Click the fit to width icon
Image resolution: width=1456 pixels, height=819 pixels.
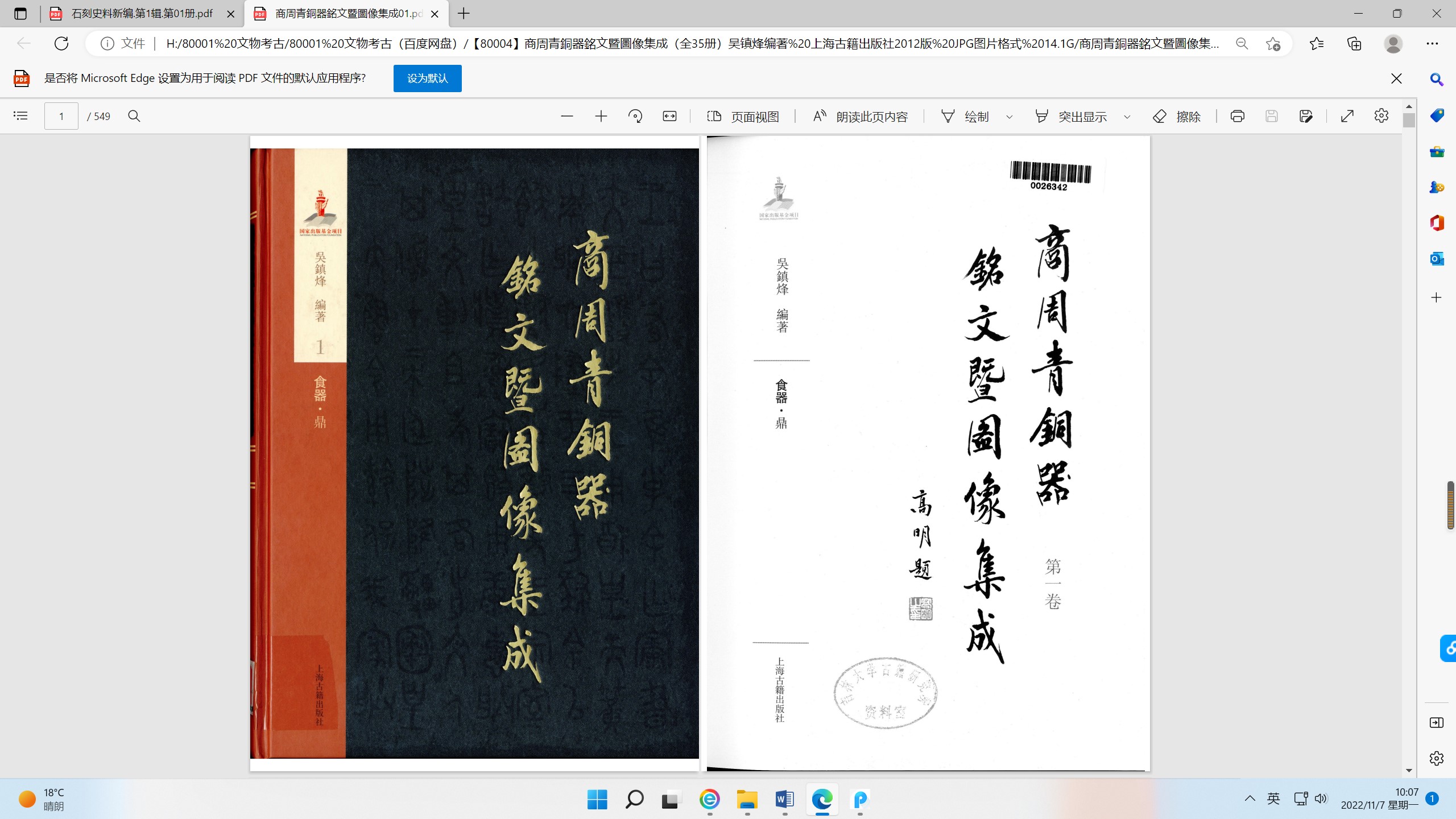tap(669, 117)
